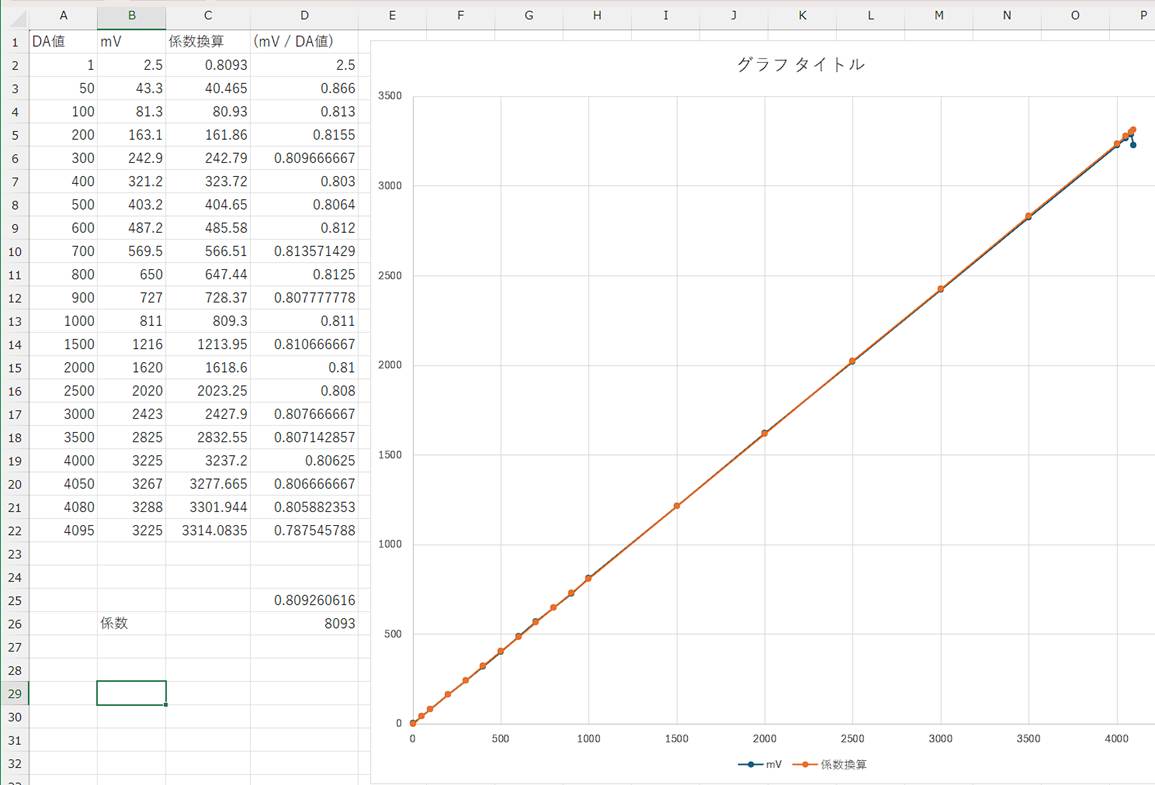Image resolution: width=1155 pixels, height=785 pixels.
Task: Select cell showing 3314.0835
Action: (208, 531)
